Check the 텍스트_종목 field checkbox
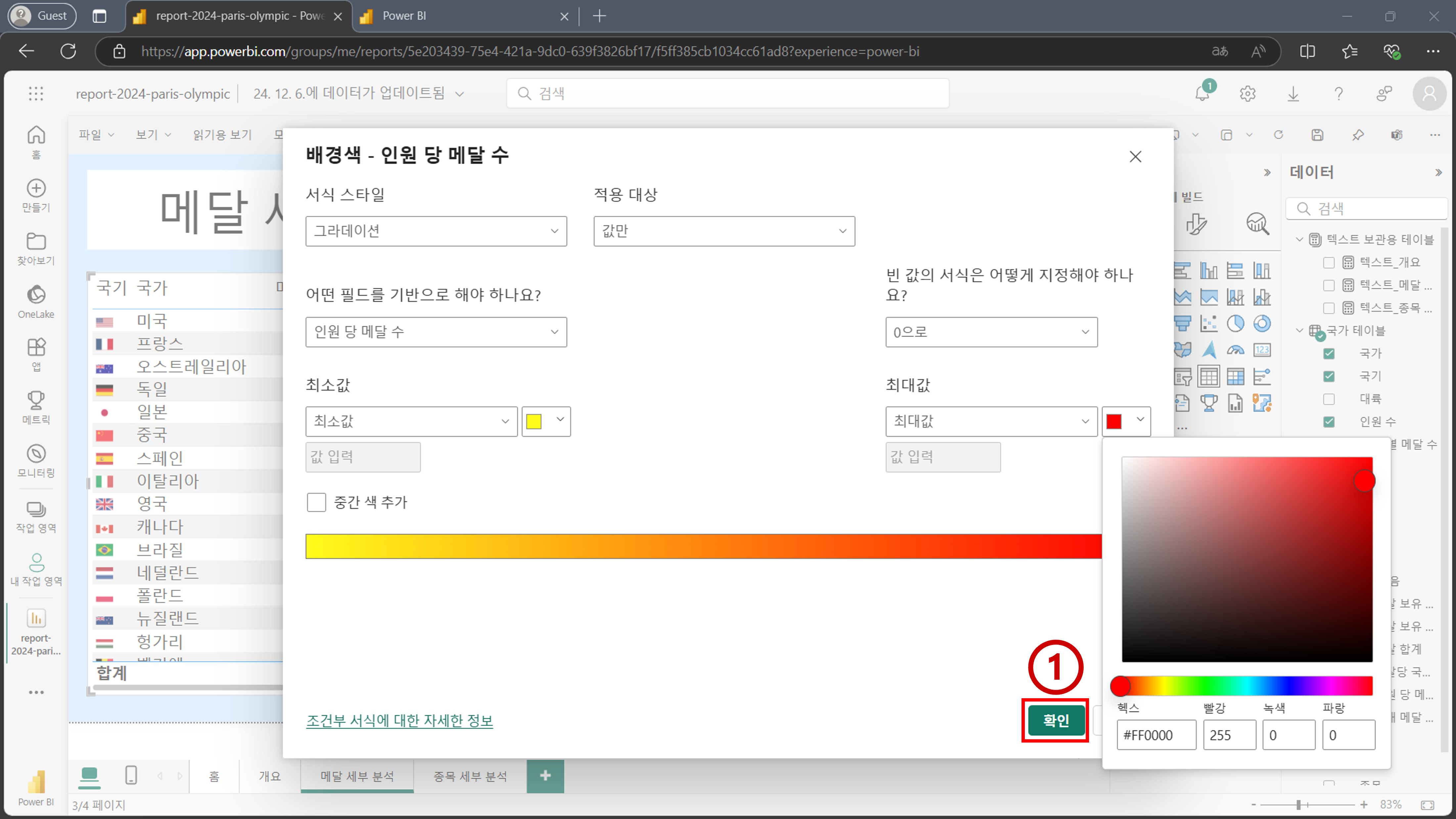Viewport: 1456px width, 819px height. click(x=1329, y=308)
